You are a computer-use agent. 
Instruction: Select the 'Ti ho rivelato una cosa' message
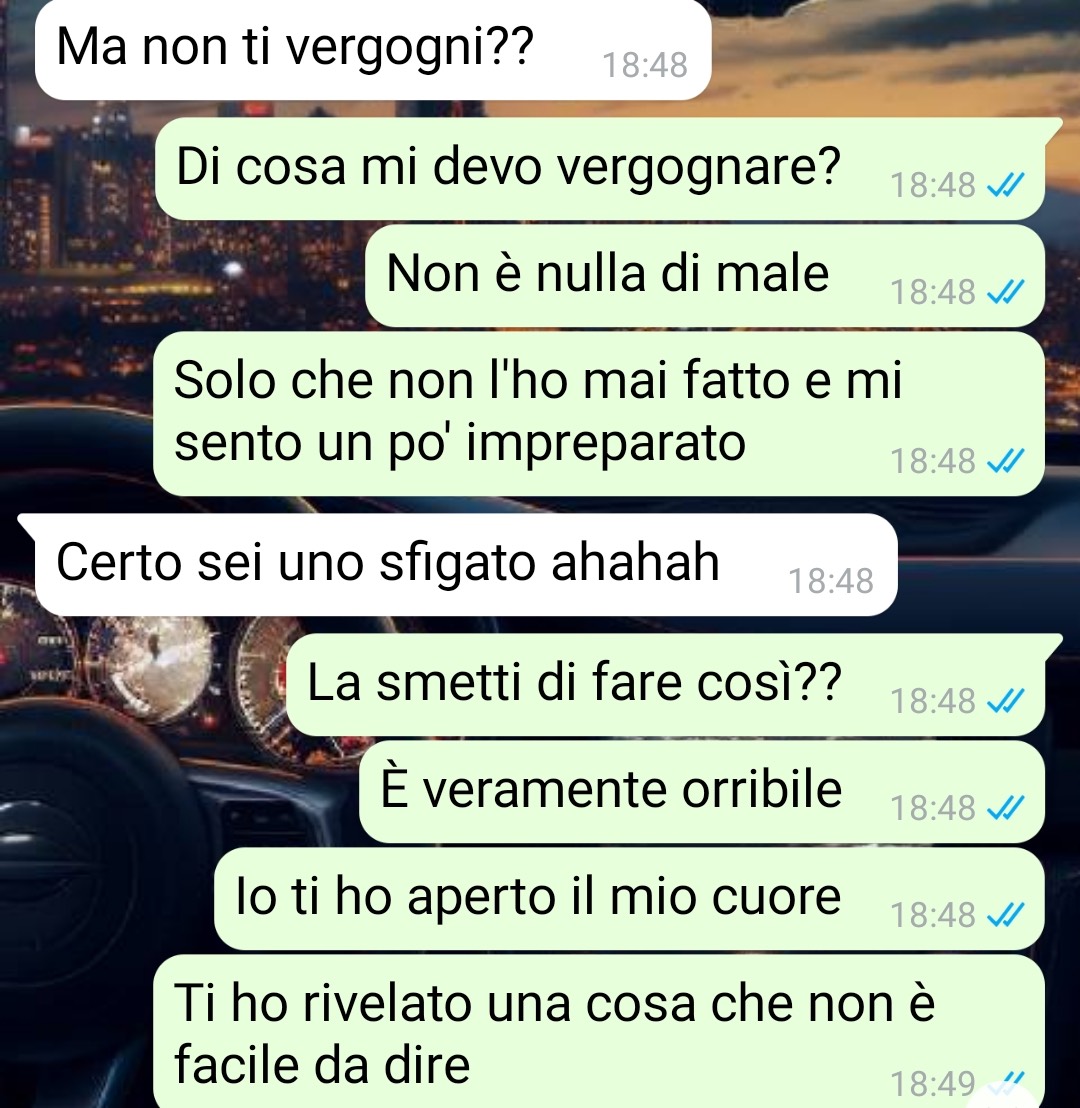click(x=599, y=1032)
